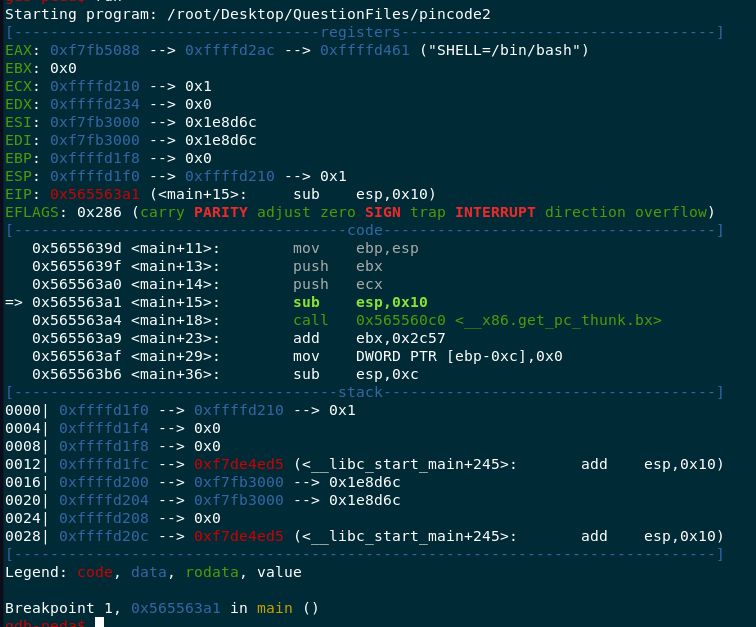Viewport: 756px width, 627px height.
Task: Click the SIGN flag in EFLAGS
Action: [383, 212]
